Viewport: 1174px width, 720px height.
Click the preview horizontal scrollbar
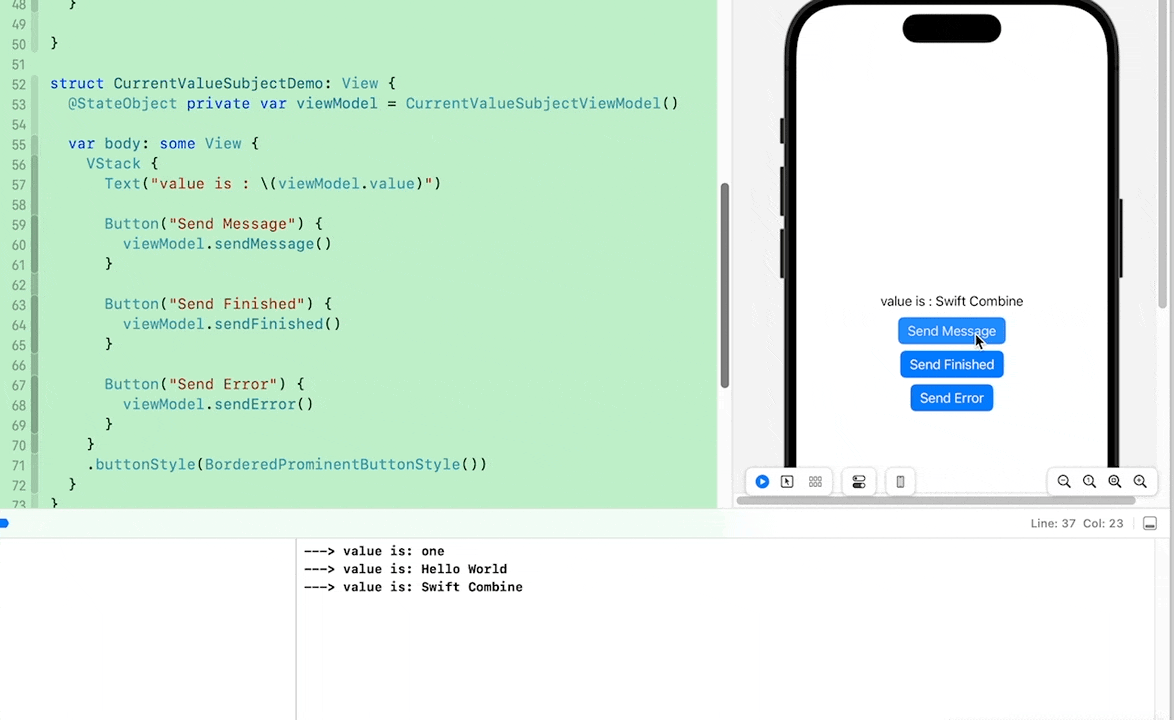(x=936, y=500)
